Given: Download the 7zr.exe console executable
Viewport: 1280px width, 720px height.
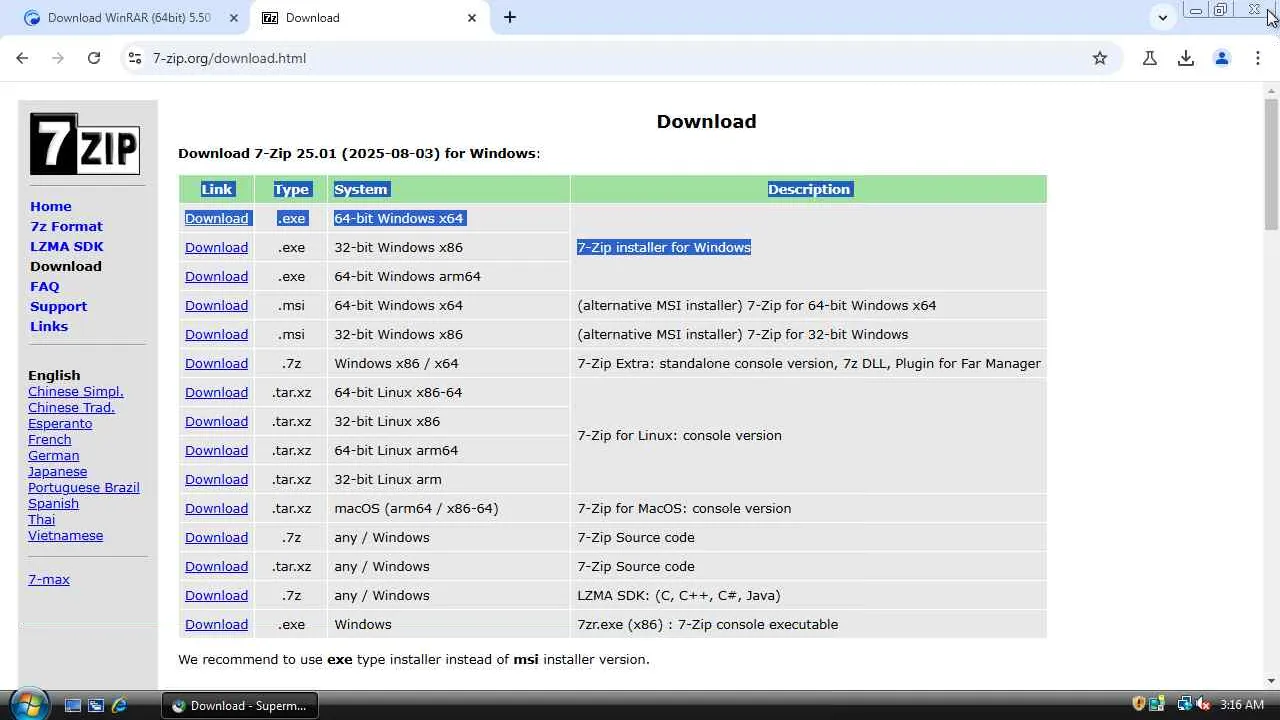Looking at the screenshot, I should tap(216, 624).
